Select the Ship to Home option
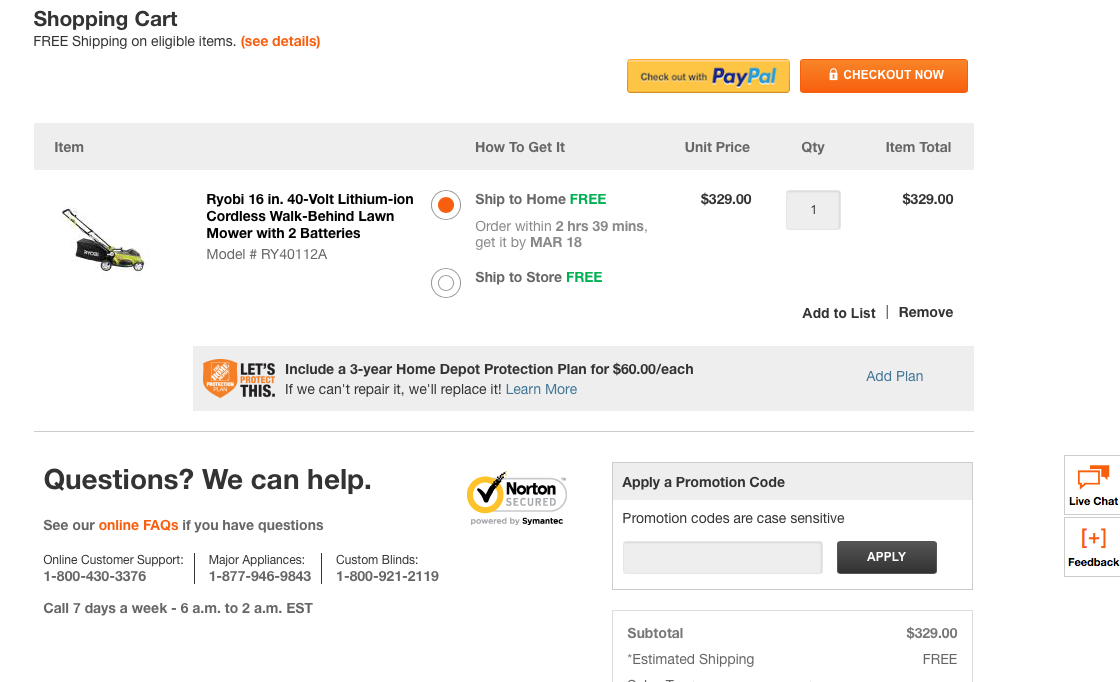The height and width of the screenshot is (682, 1120). click(445, 204)
